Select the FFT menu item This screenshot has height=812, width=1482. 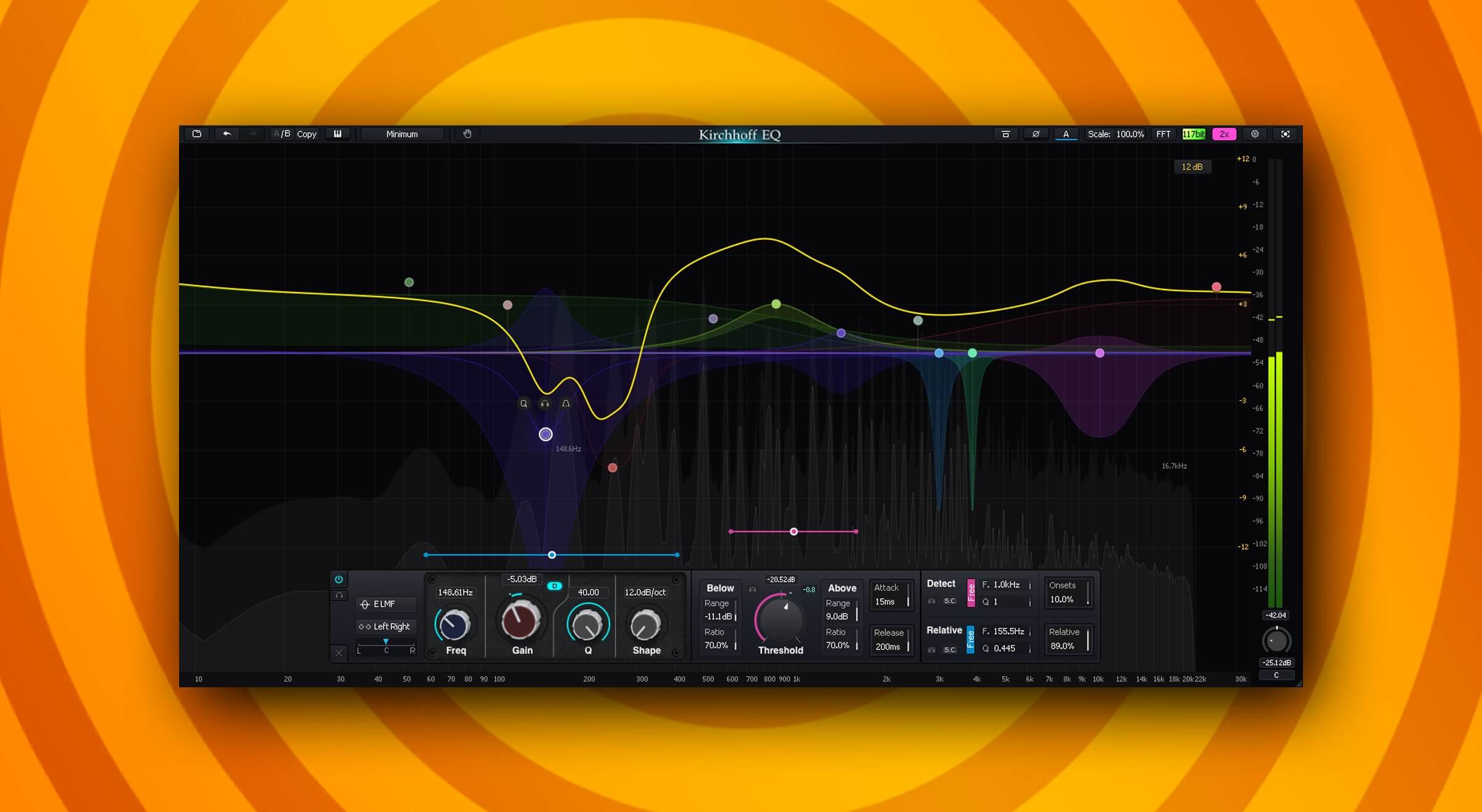pos(1163,134)
